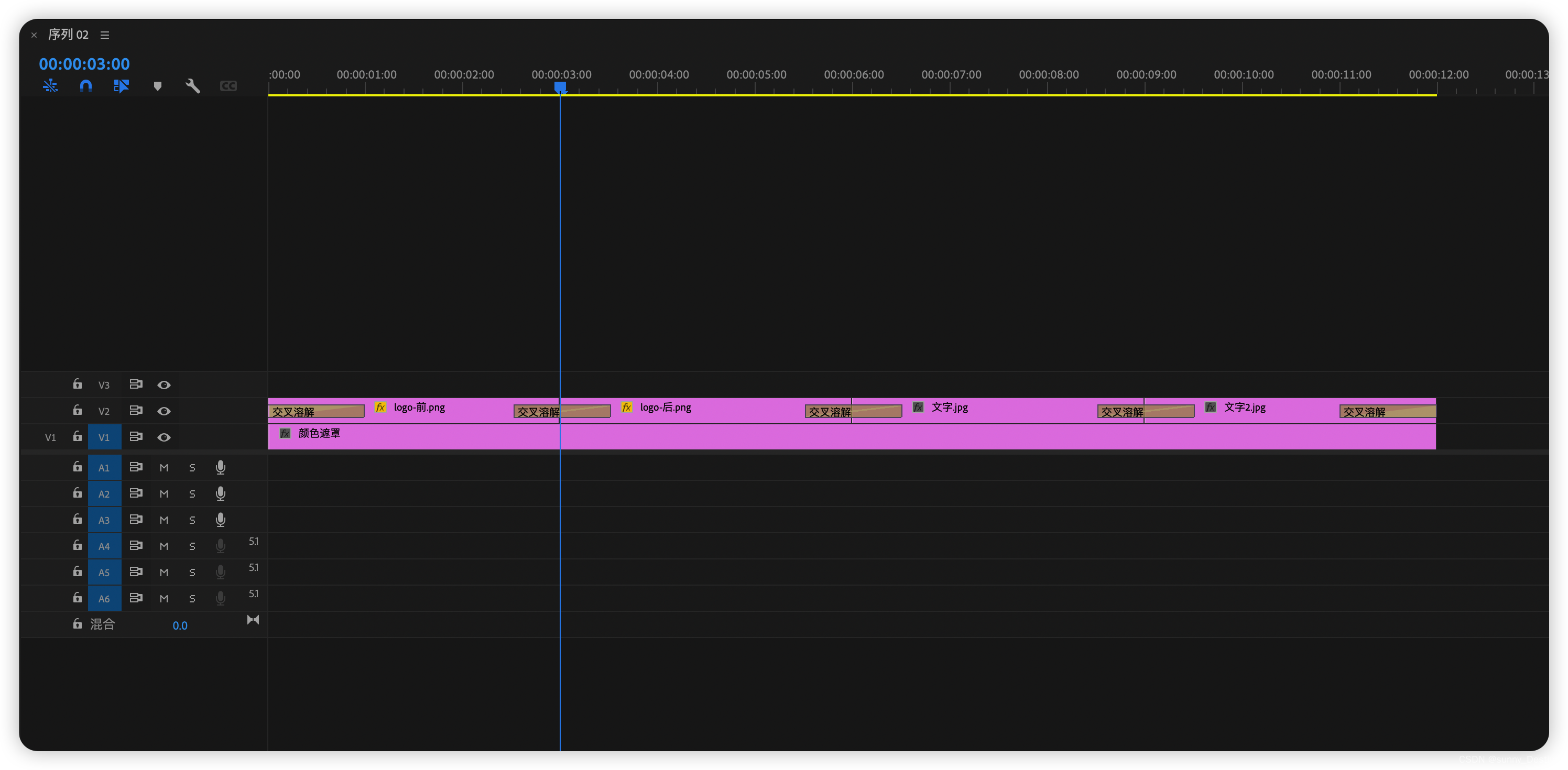Solo audio track A4

click(x=192, y=546)
